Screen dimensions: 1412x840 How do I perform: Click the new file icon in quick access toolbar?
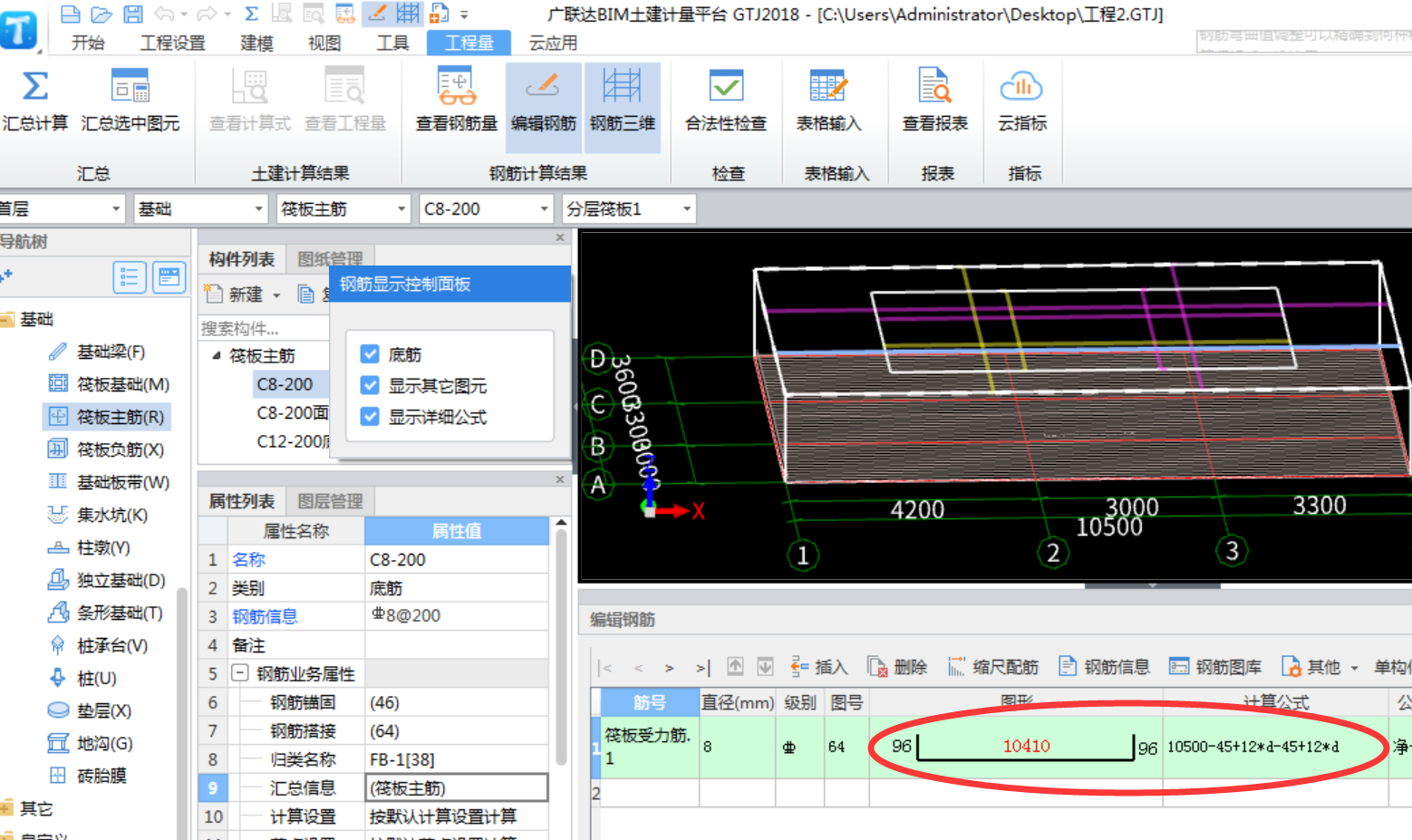click(x=70, y=14)
